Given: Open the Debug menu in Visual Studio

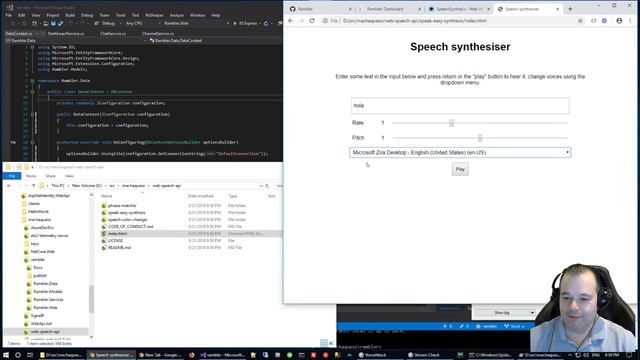Looking at the screenshot, I should (x=87, y=15).
